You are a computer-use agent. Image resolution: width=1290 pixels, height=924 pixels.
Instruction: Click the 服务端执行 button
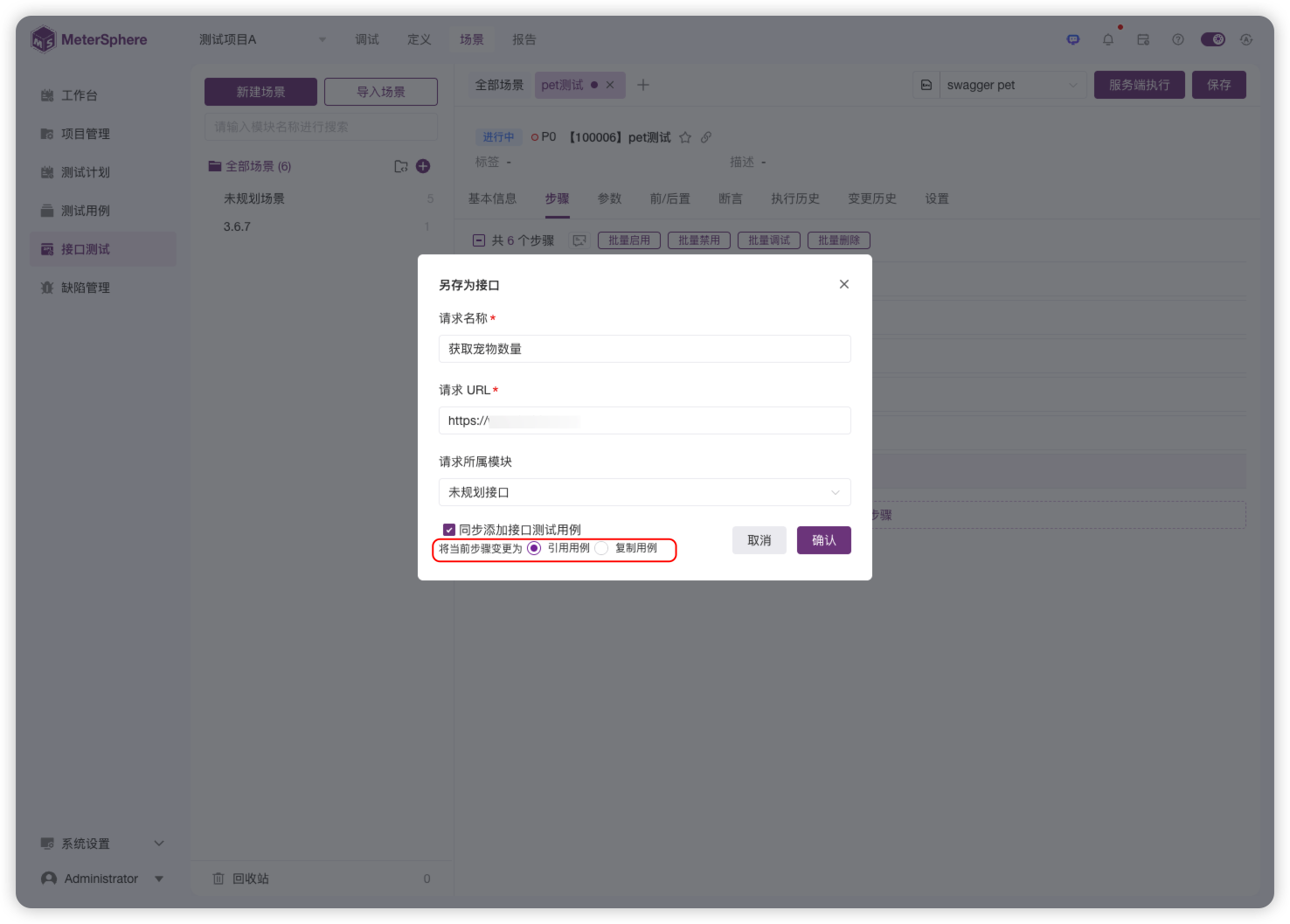click(1140, 85)
